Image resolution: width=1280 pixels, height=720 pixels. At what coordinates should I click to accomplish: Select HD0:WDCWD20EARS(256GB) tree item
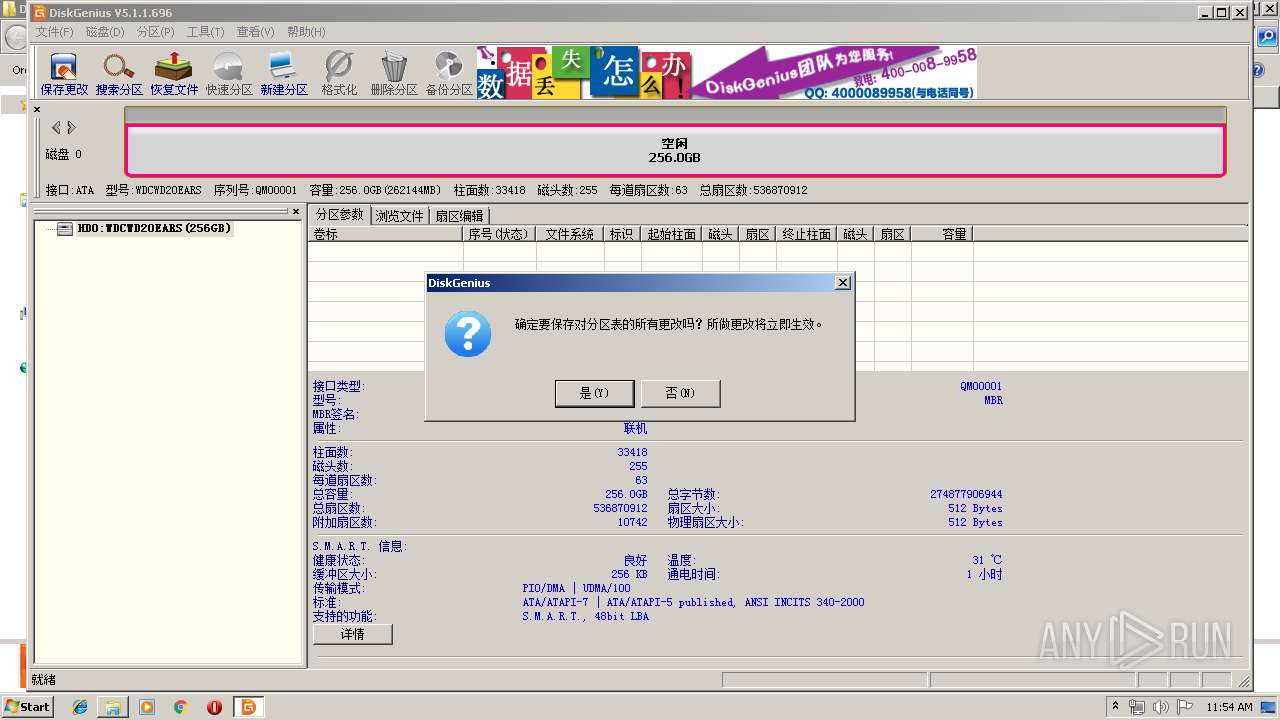coord(154,229)
